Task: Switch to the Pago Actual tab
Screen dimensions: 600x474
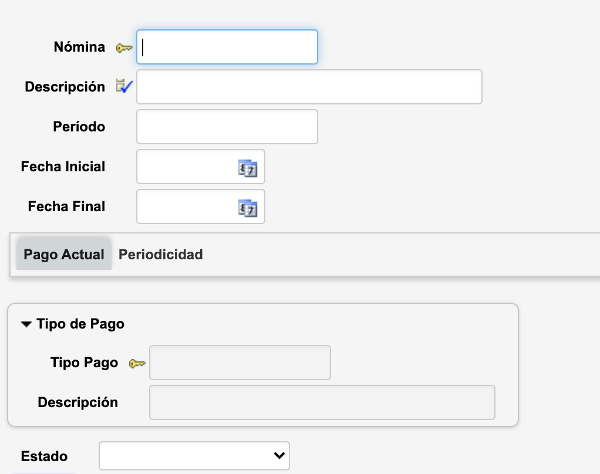Action: coord(64,255)
